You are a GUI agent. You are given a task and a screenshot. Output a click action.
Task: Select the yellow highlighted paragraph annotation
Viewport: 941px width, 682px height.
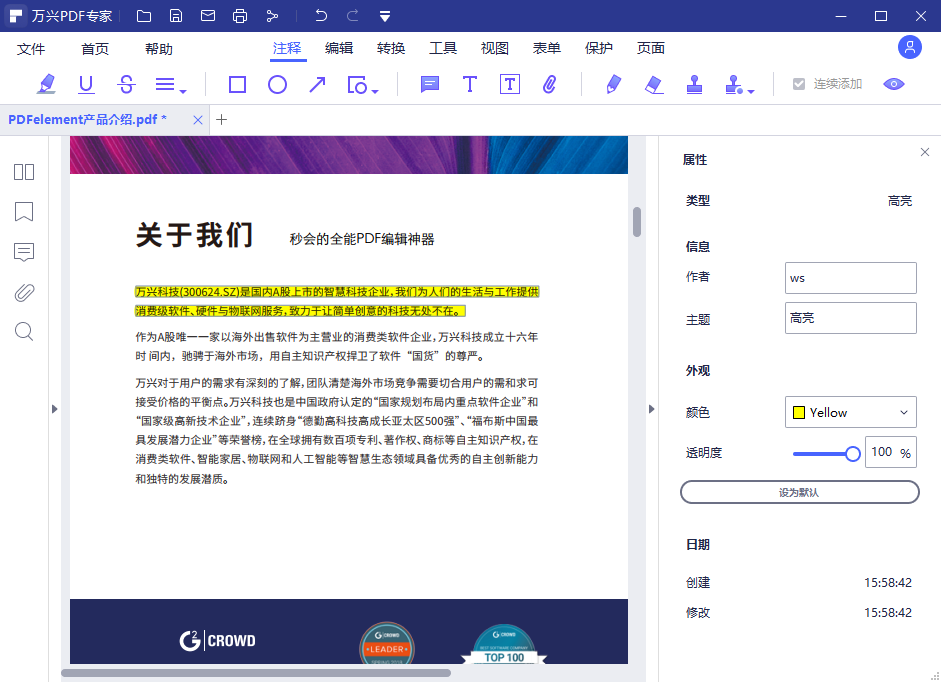click(x=337, y=301)
